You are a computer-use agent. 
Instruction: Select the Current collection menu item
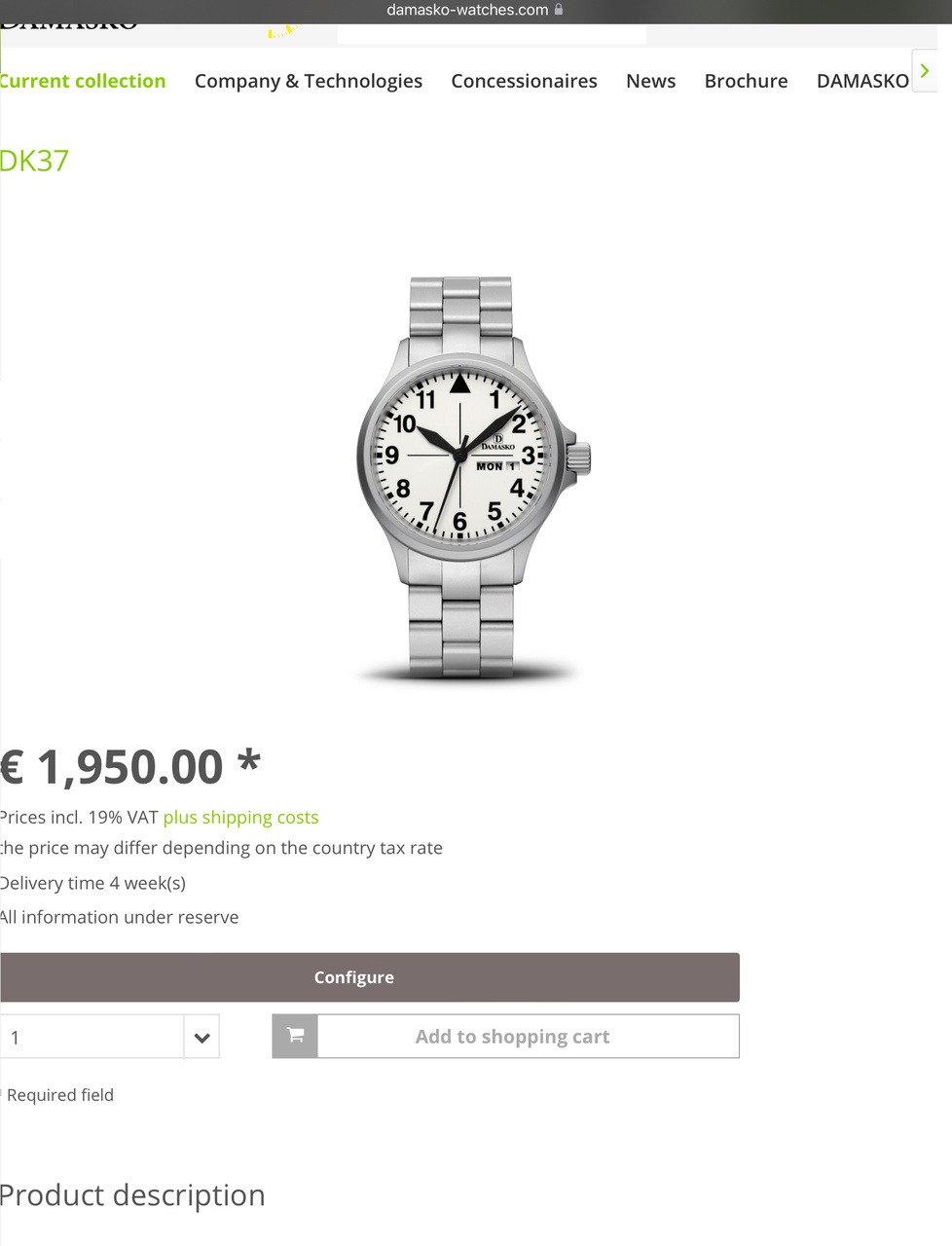pyautogui.click(x=83, y=81)
